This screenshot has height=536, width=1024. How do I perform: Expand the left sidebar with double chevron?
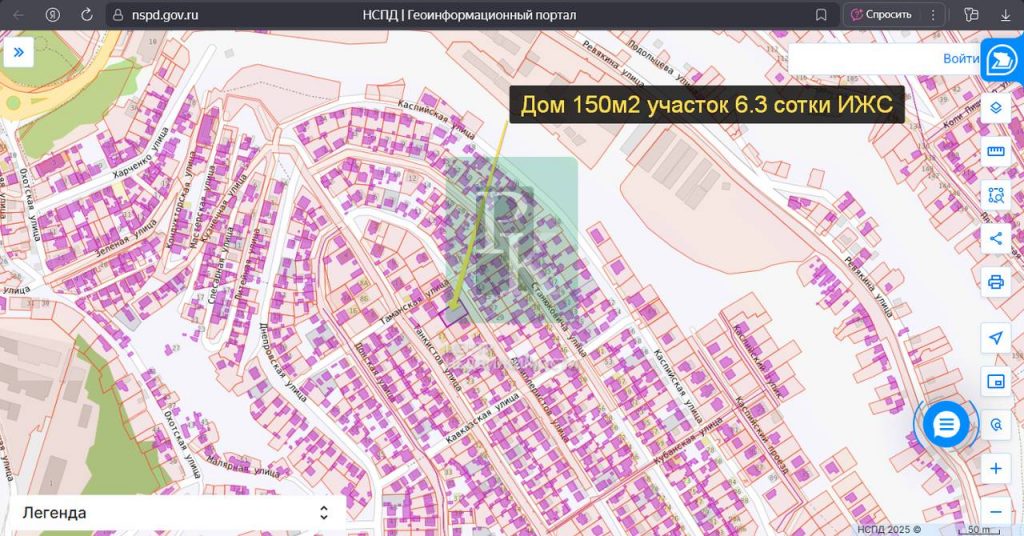pyautogui.click(x=19, y=52)
